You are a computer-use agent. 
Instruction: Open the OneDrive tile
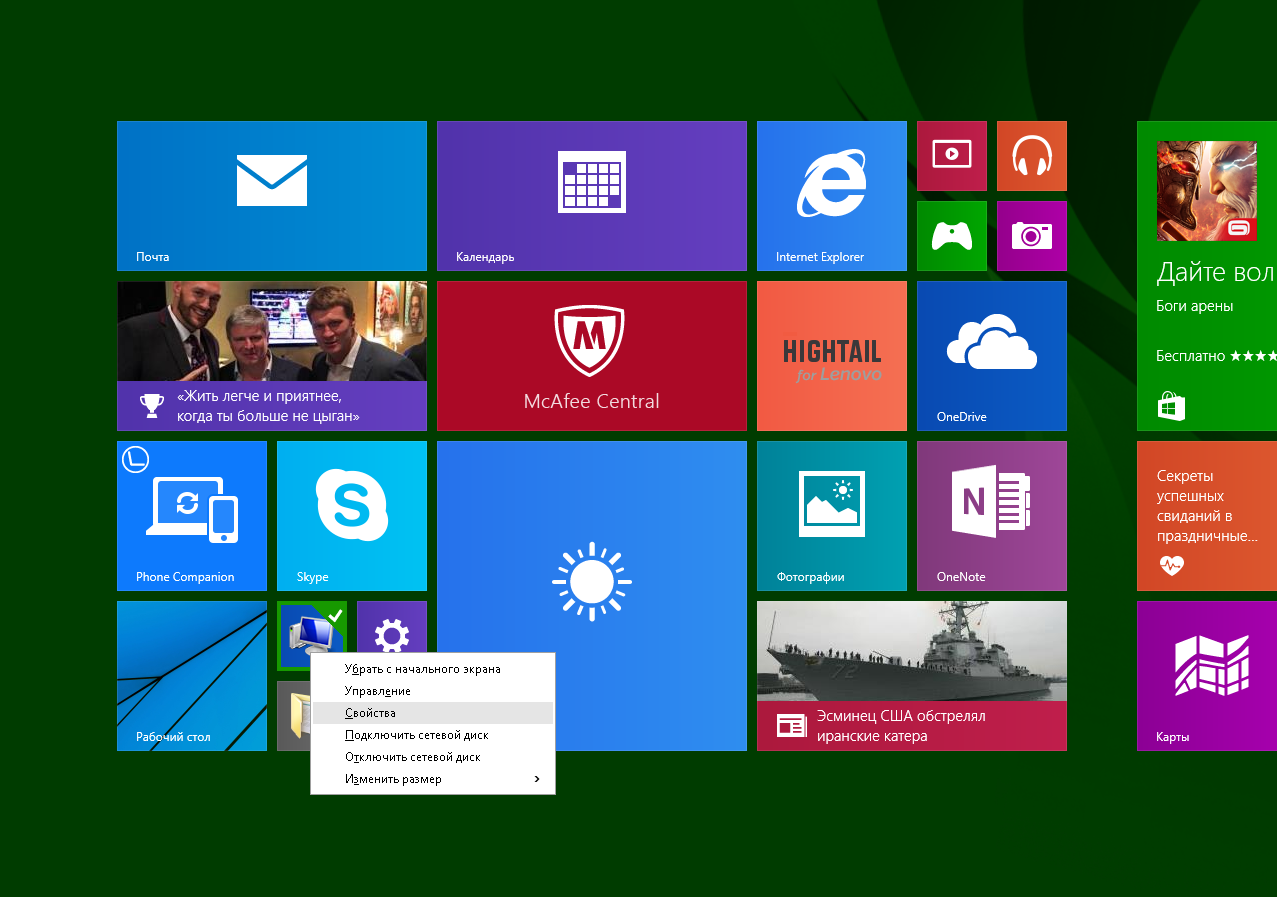pos(992,356)
